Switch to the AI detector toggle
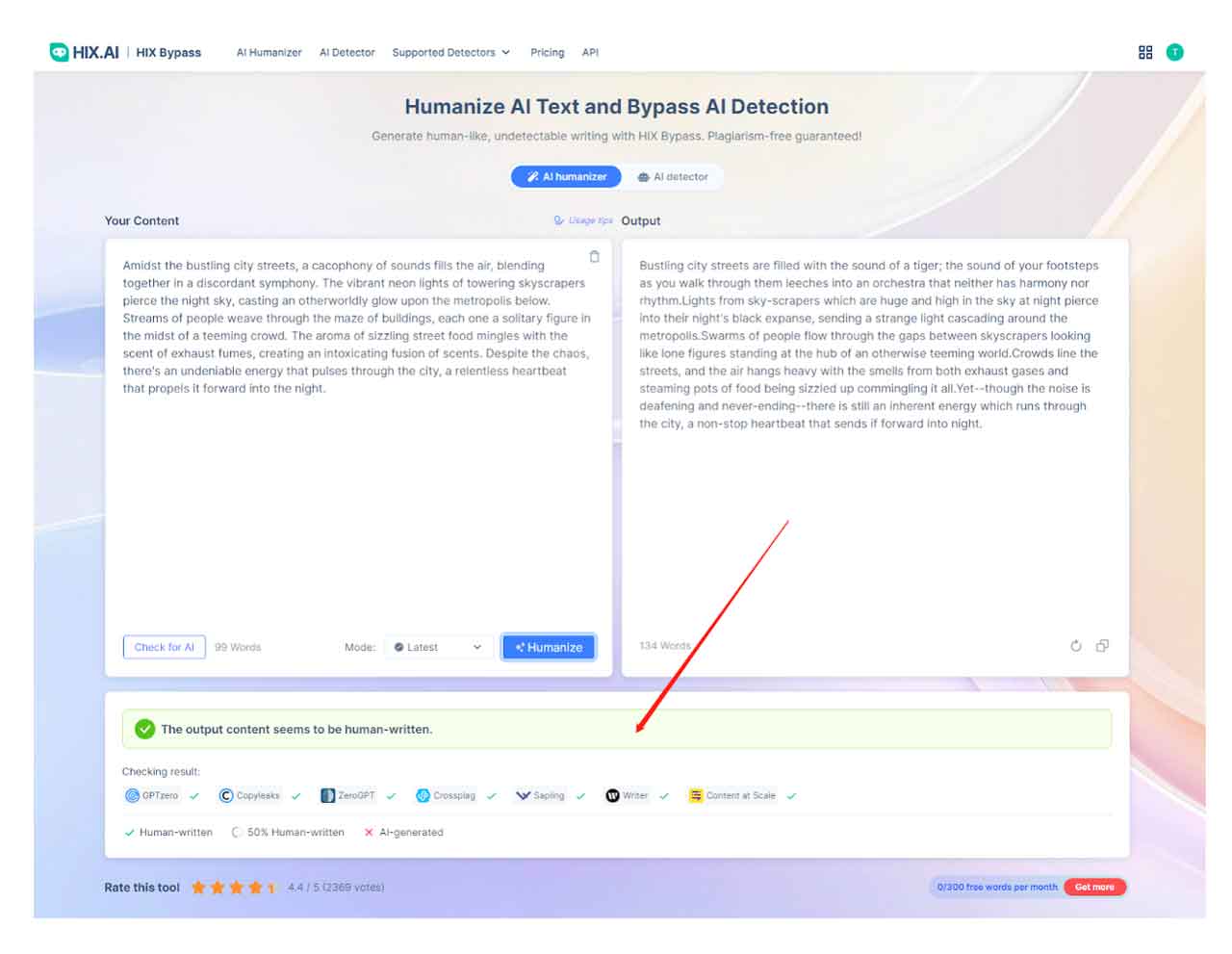The width and height of the screenshot is (1232, 954). 673,177
